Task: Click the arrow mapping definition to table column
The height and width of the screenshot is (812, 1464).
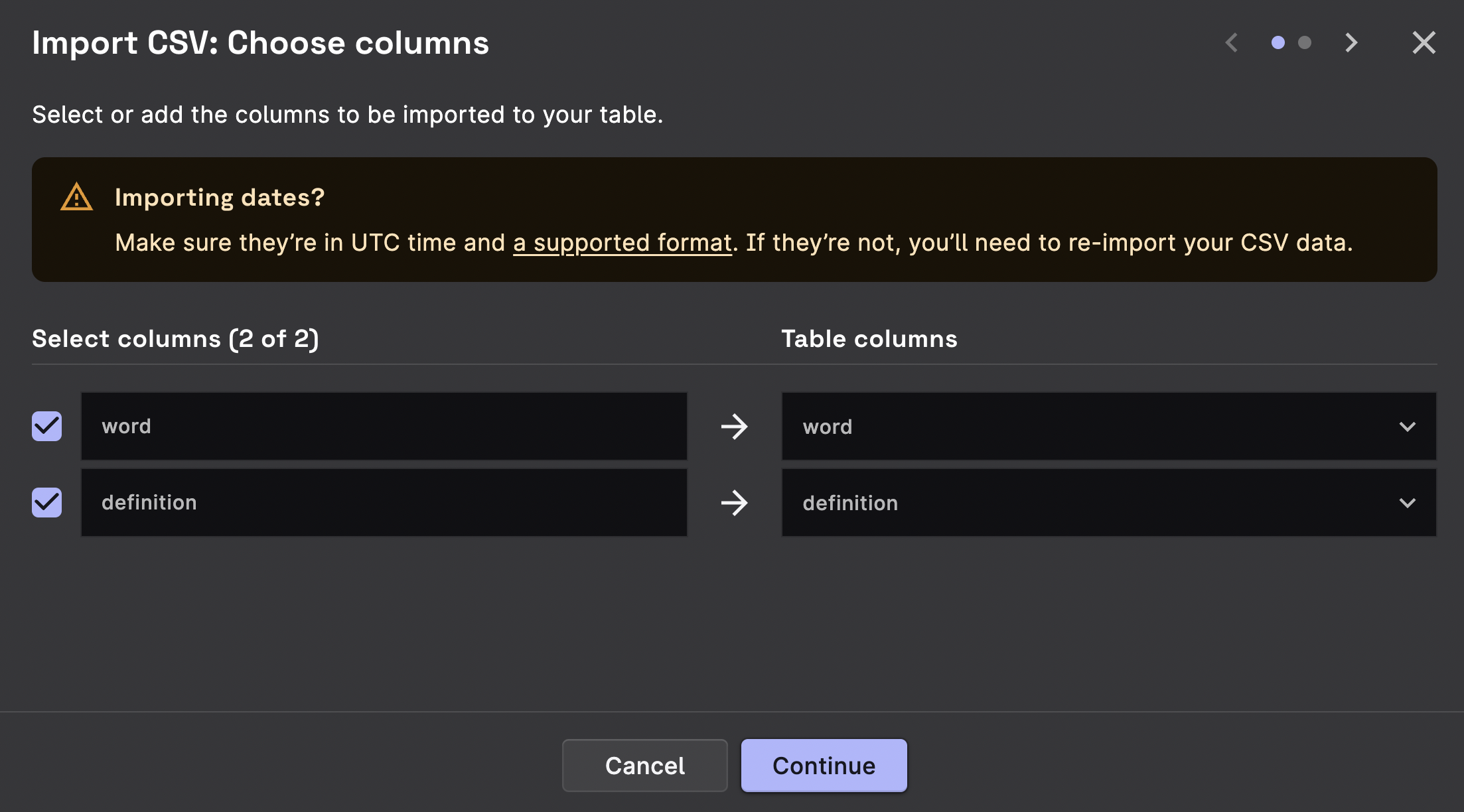Action: pyautogui.click(x=734, y=503)
